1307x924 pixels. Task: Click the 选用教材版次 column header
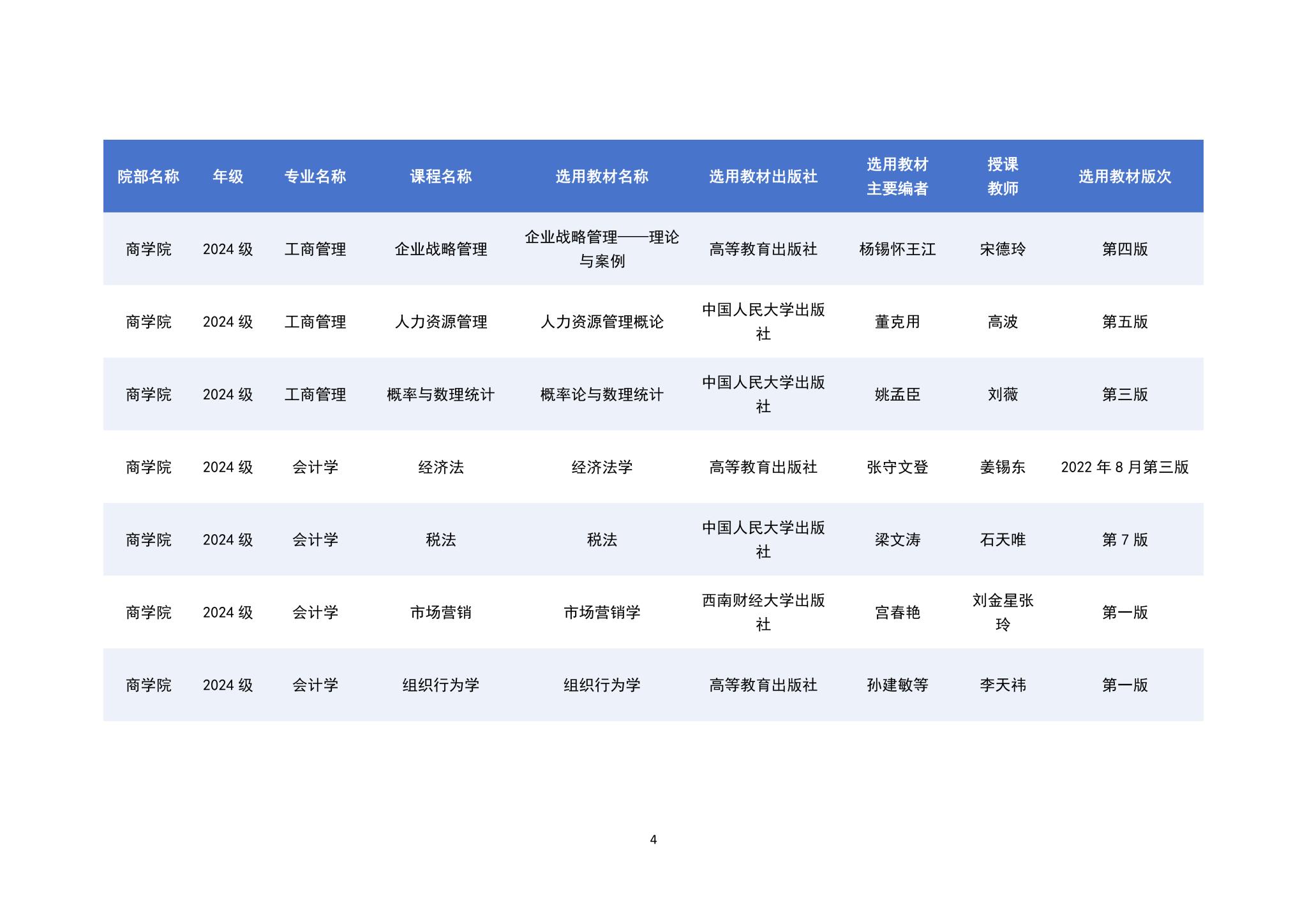(x=1125, y=177)
